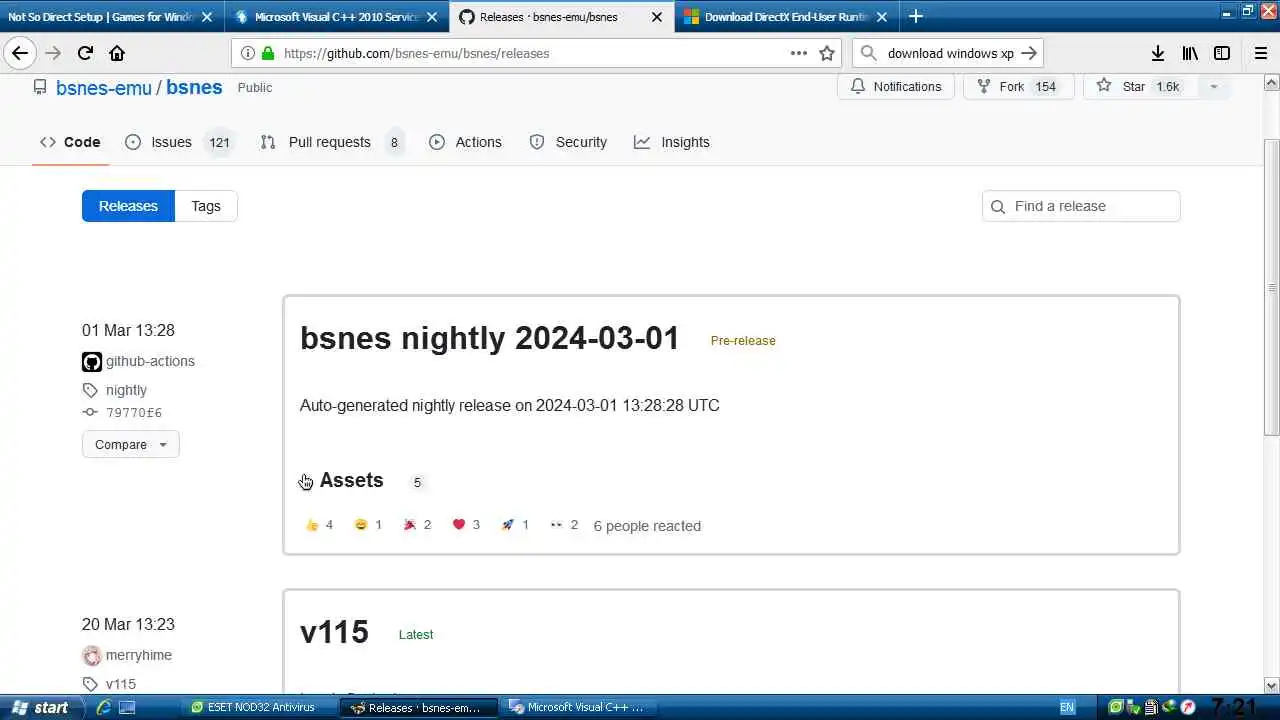Click the EN language indicator in taskbar
This screenshot has width=1280, height=720.
(1067, 707)
